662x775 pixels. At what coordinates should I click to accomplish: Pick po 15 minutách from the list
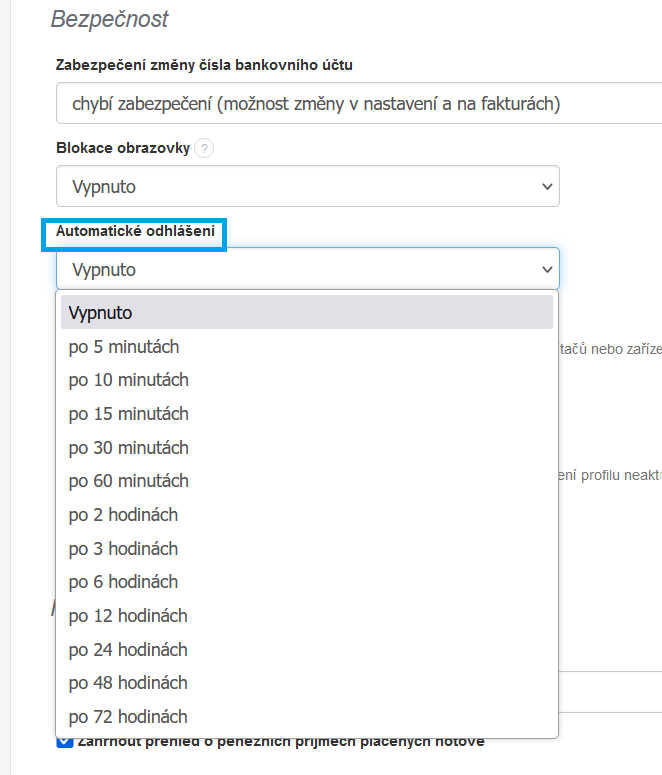click(x=307, y=414)
